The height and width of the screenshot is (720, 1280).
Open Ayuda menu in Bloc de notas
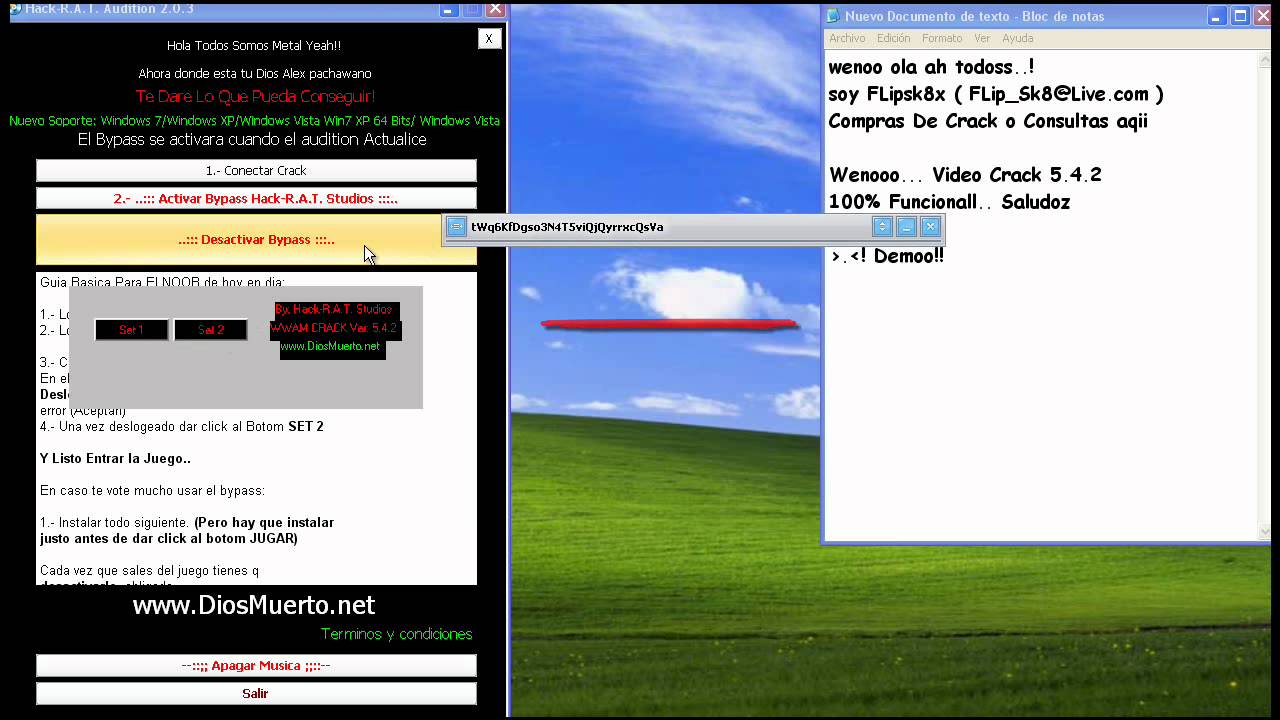point(1017,38)
